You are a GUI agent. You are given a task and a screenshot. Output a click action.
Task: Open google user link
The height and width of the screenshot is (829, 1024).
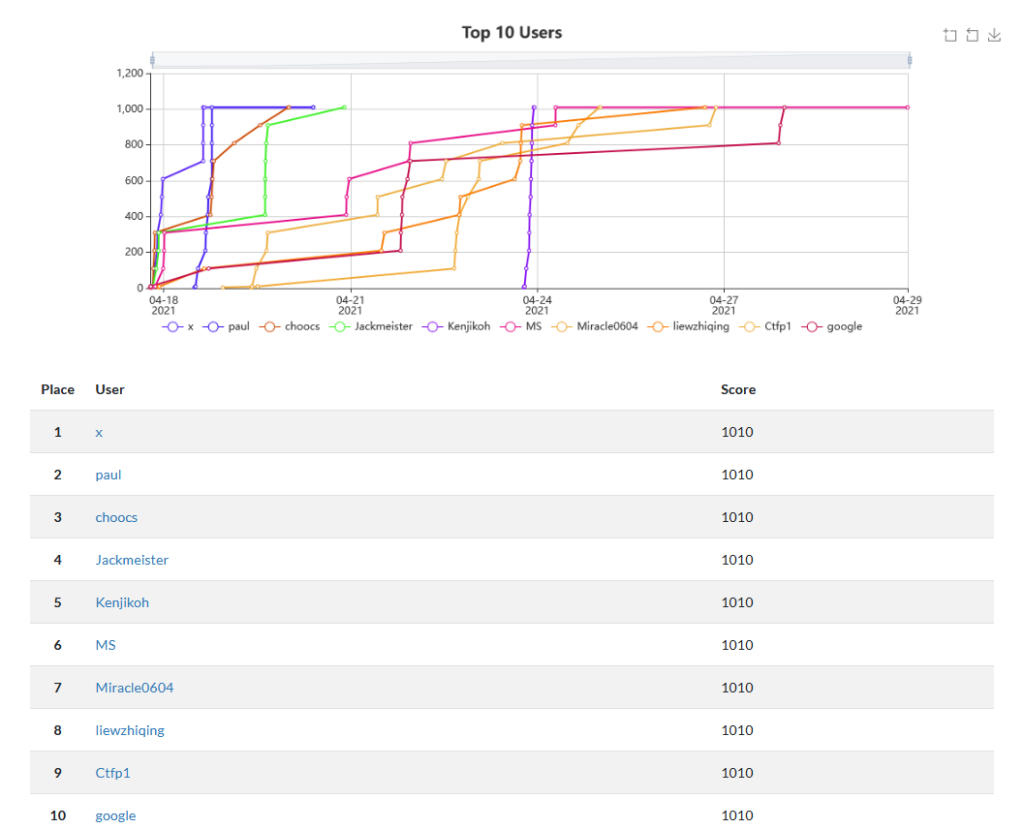[x=116, y=816]
